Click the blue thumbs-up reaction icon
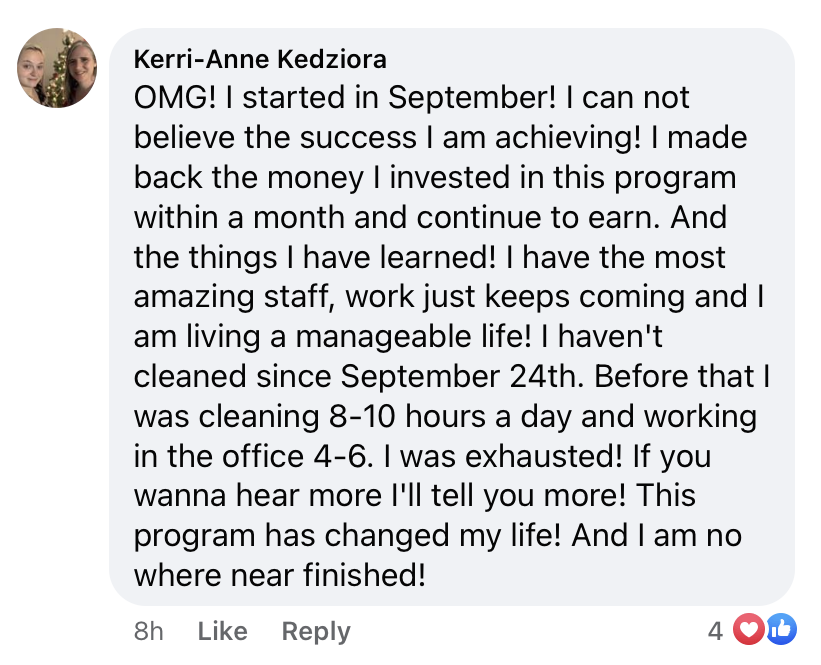821x665 pixels. 781,630
